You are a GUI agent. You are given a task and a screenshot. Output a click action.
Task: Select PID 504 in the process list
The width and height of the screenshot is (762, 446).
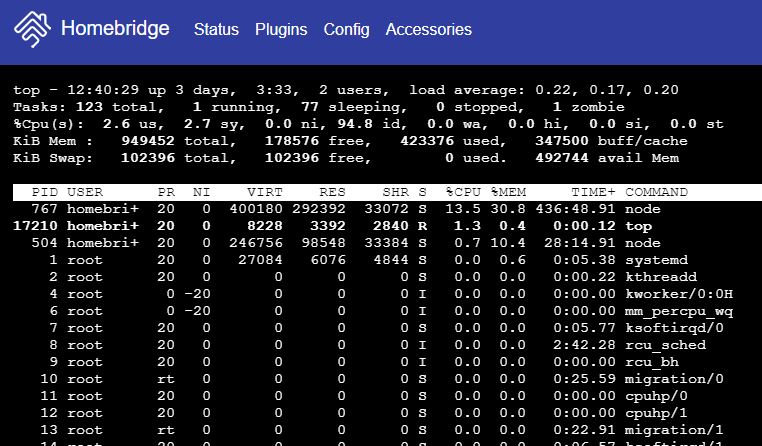click(45, 243)
